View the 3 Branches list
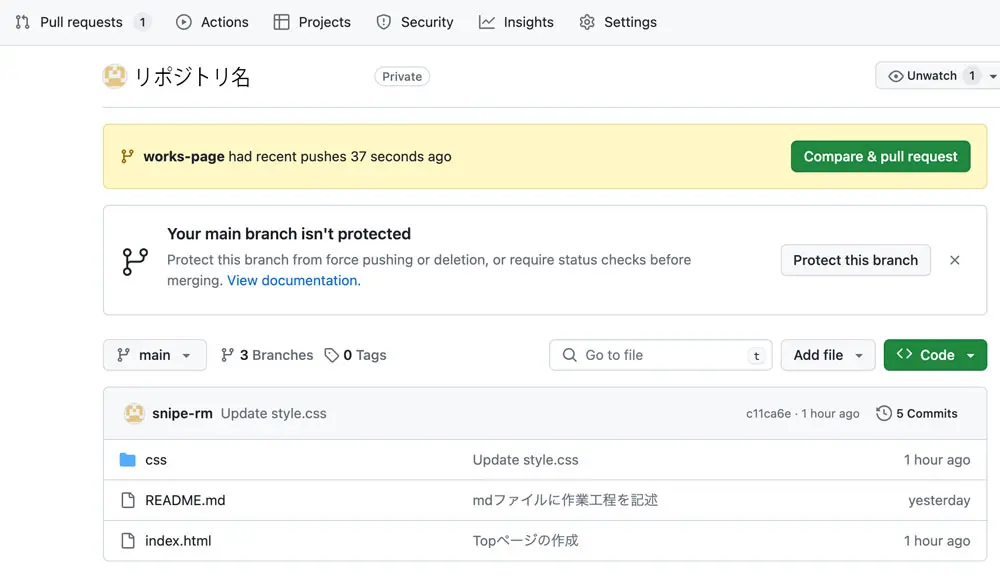1000x577 pixels. pyautogui.click(x=267, y=355)
